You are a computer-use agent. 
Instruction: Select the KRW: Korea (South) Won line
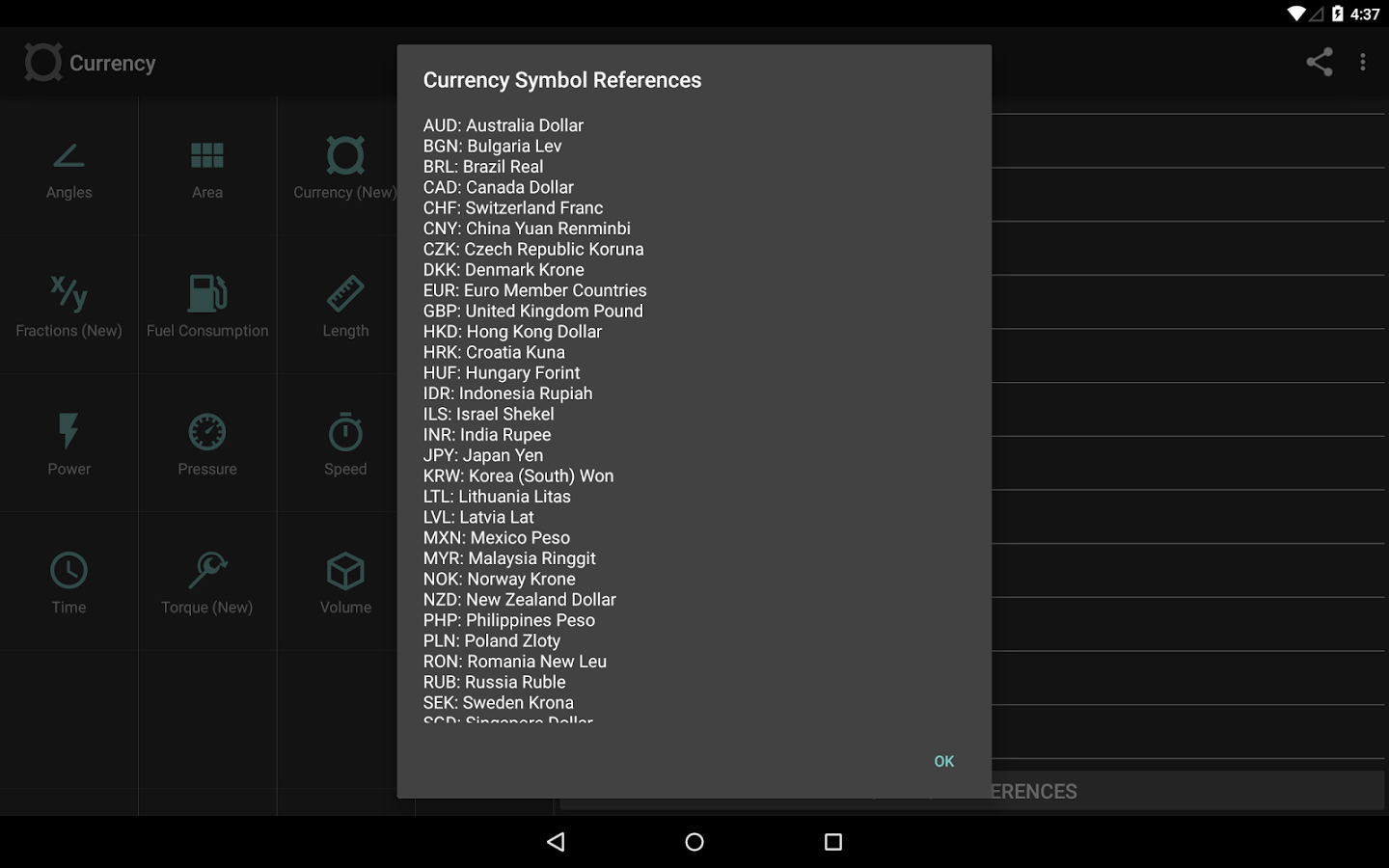(x=518, y=476)
